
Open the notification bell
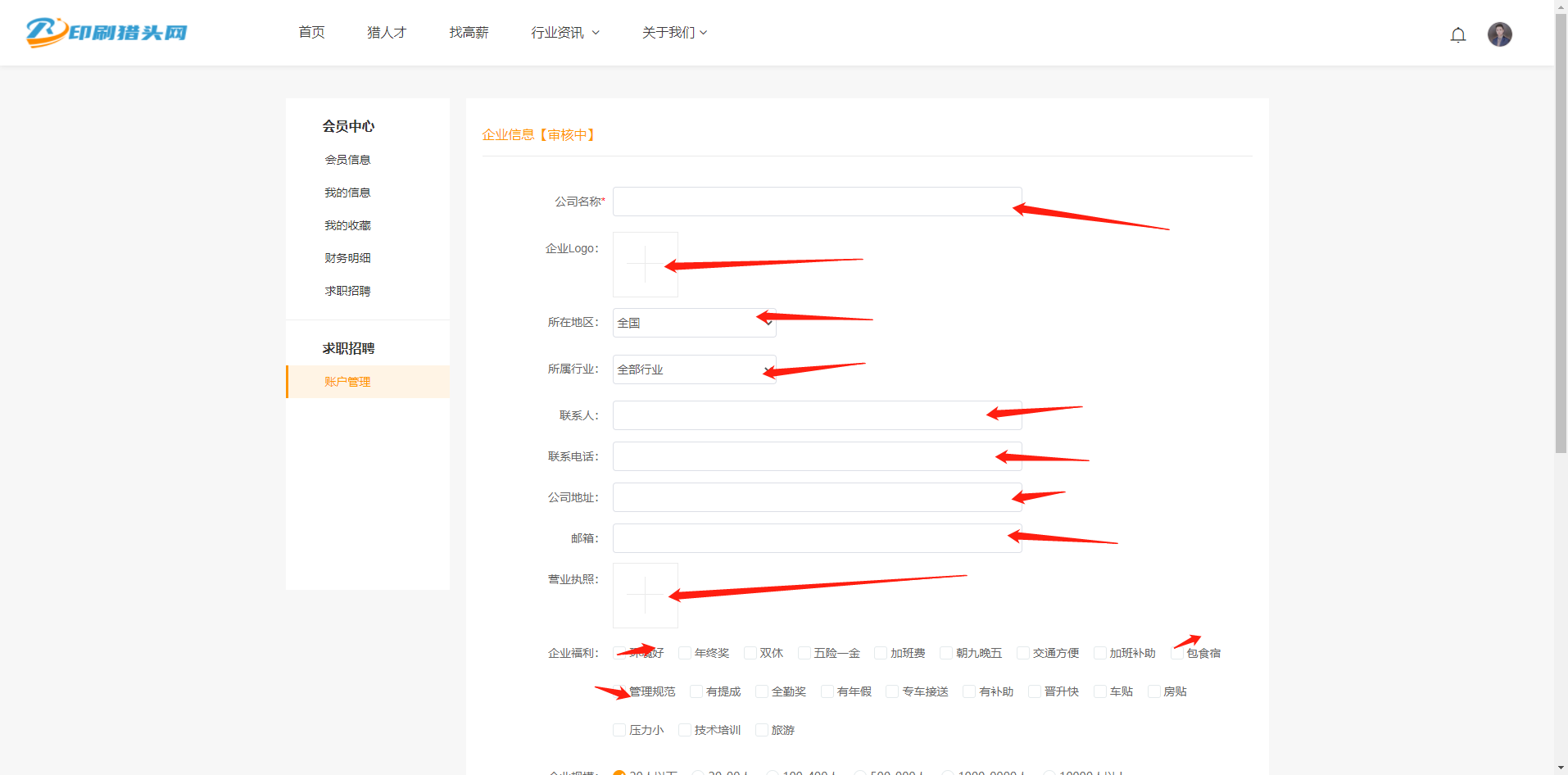(1458, 34)
